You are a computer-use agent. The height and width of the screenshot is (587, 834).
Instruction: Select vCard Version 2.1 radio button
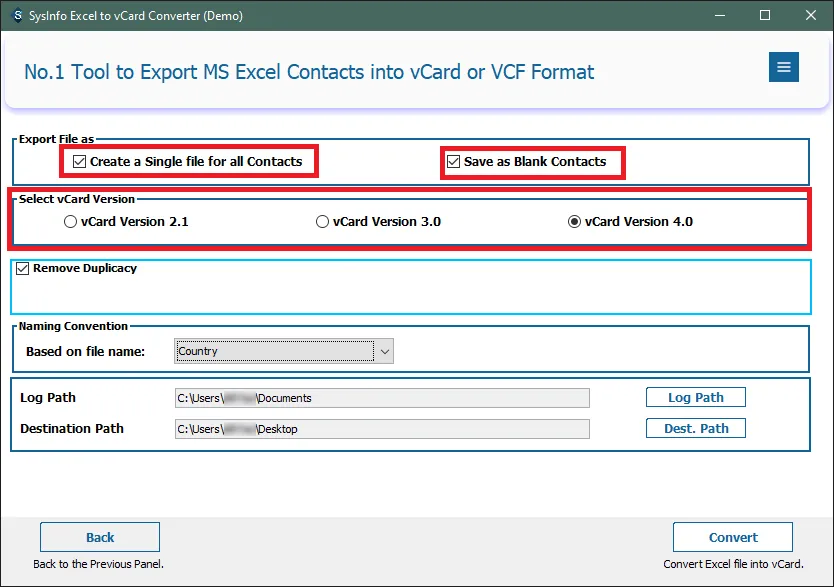[70, 222]
